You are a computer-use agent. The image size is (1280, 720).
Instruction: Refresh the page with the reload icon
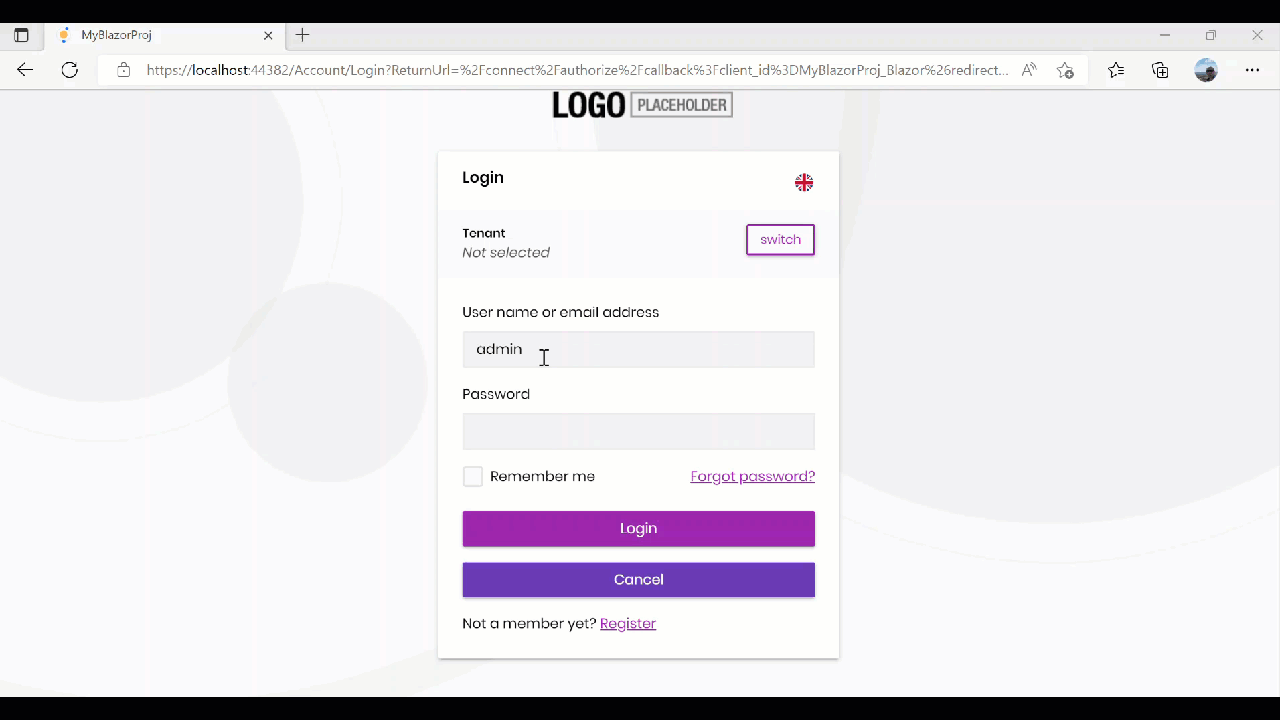point(69,70)
